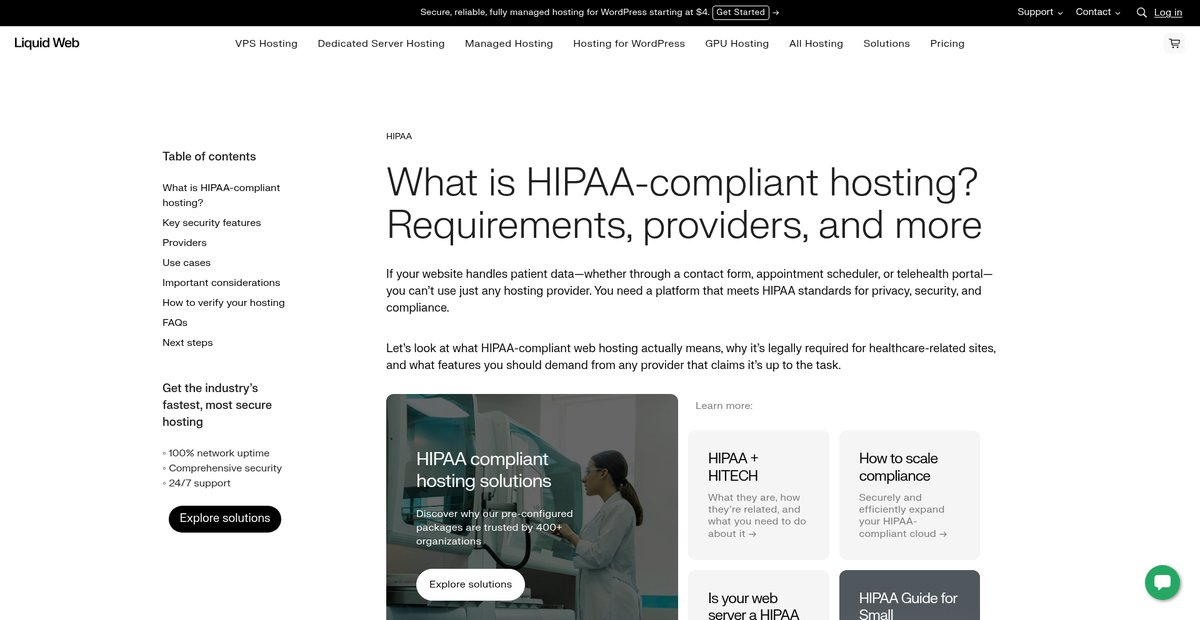Viewport: 1200px width, 620px height.
Task: Open the Managed Hosting menu
Action: (509, 44)
